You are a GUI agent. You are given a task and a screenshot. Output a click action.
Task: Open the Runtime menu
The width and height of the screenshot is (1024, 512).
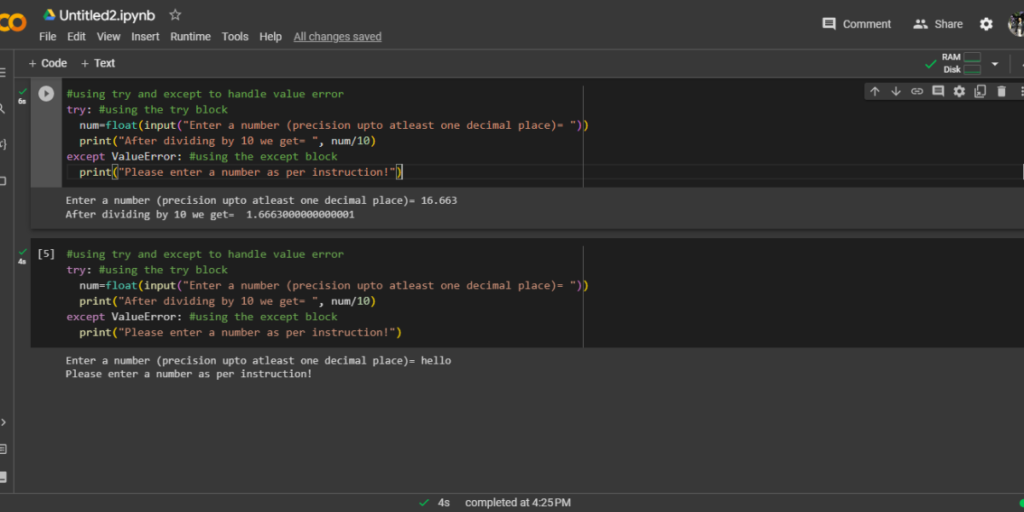coord(191,37)
